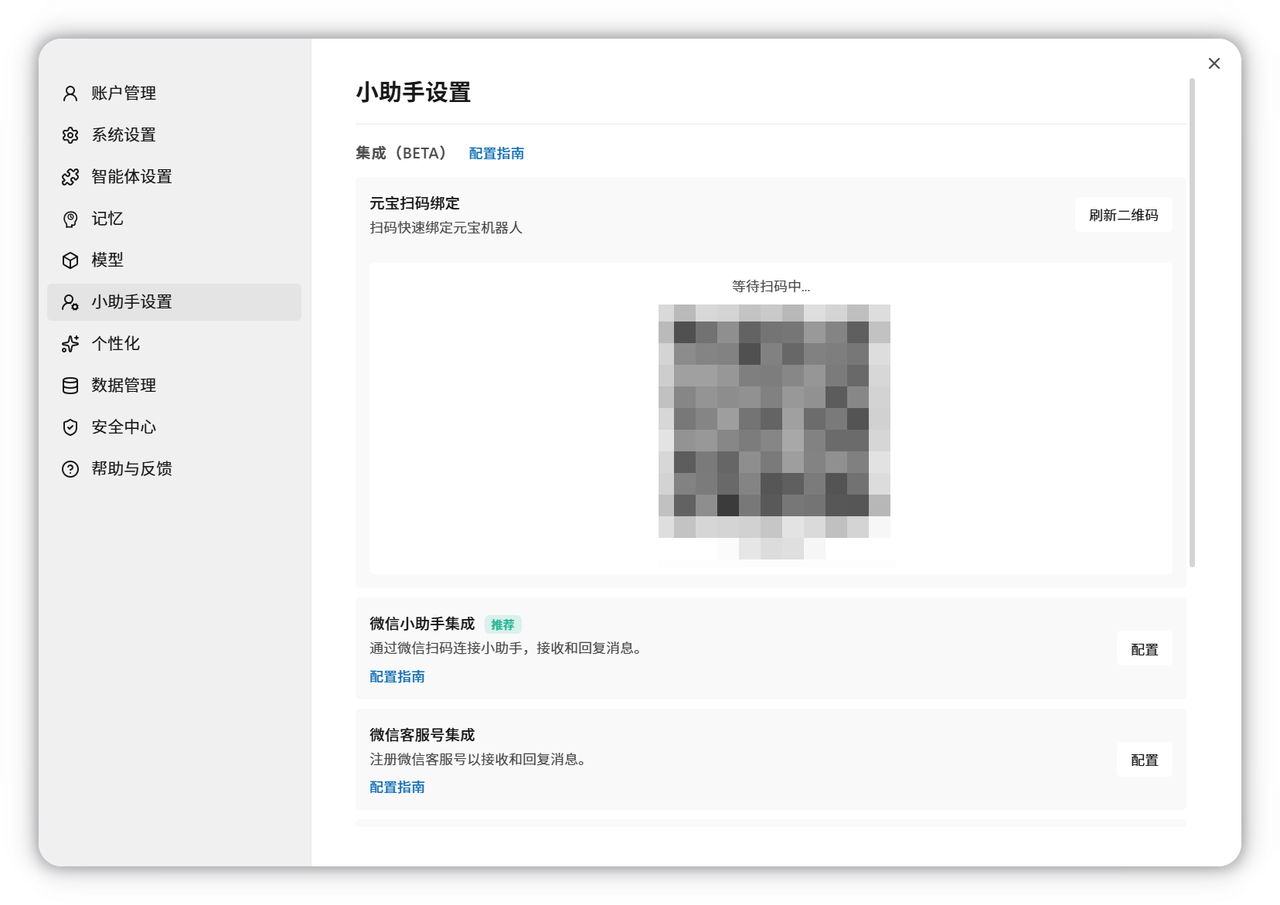Click 配置 for 微信客服号集成

pyautogui.click(x=1144, y=760)
